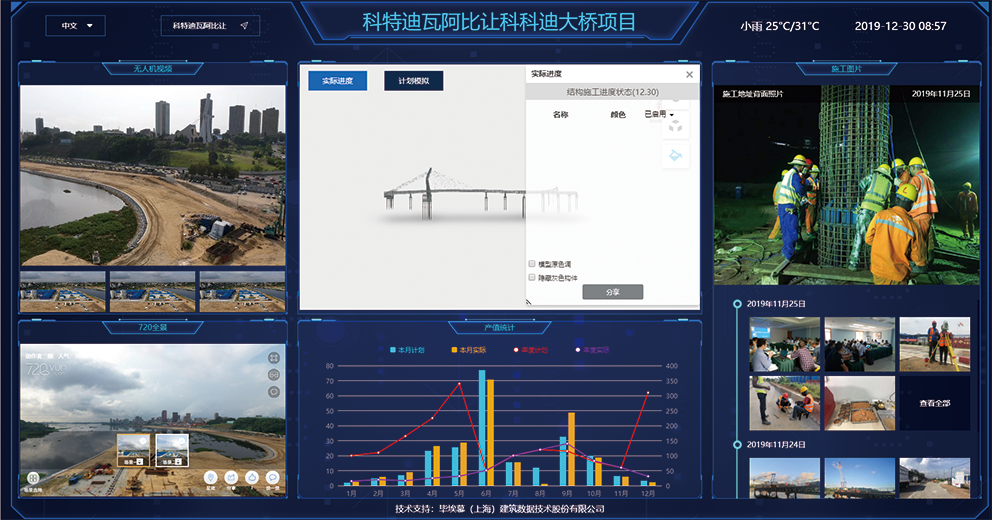992x520 pixels.
Task: Click the fullscreen icon in 720 panorama
Action: point(273,357)
